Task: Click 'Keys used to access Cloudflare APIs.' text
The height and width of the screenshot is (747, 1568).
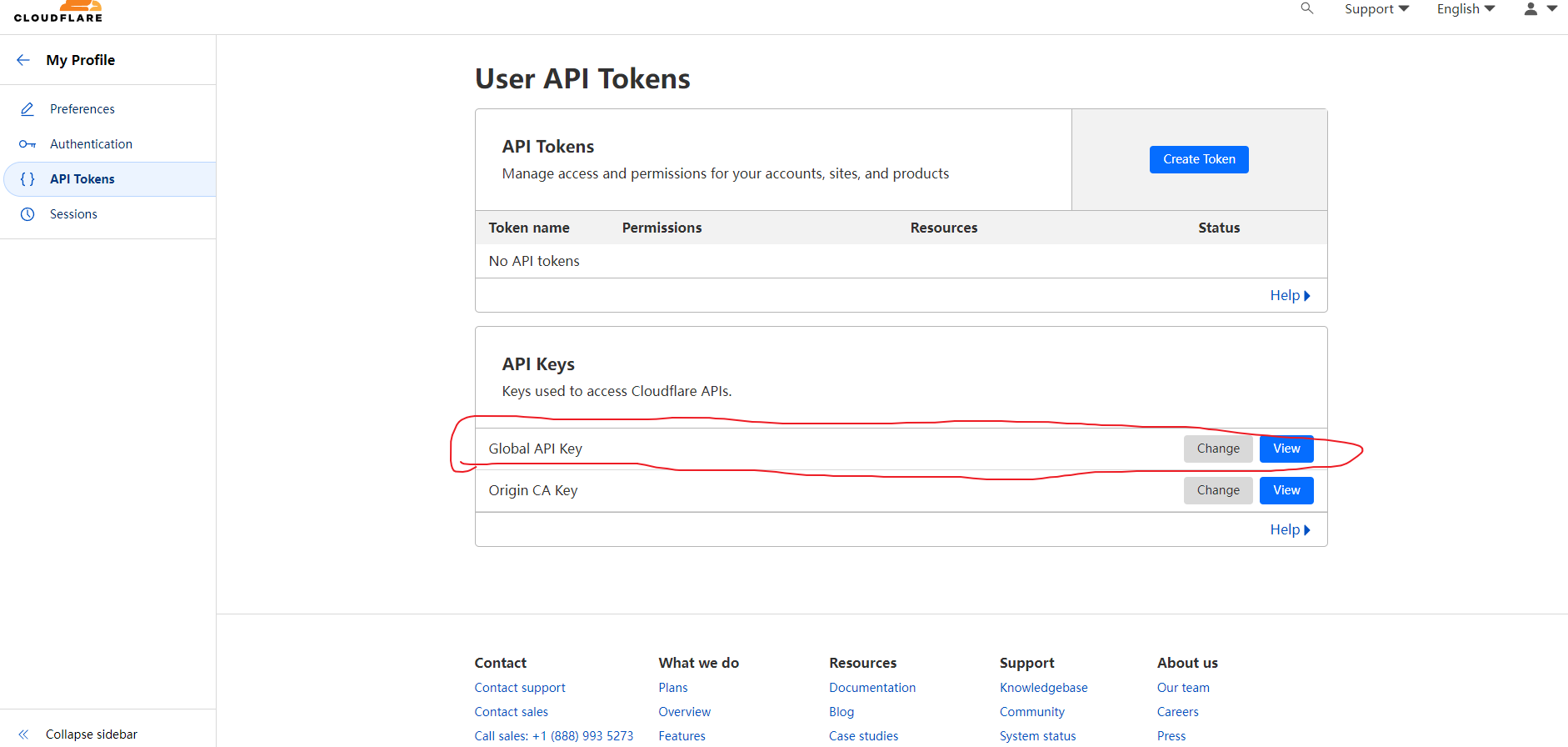Action: 617,391
